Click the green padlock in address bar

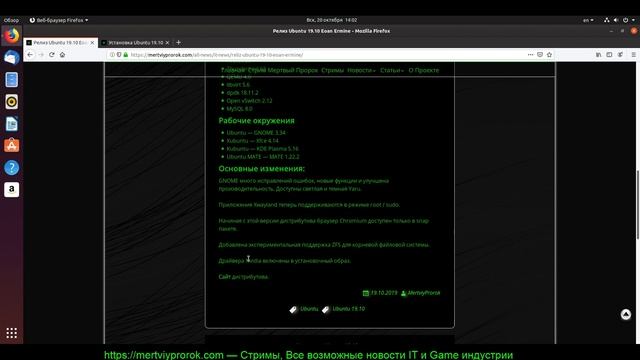(126, 55)
